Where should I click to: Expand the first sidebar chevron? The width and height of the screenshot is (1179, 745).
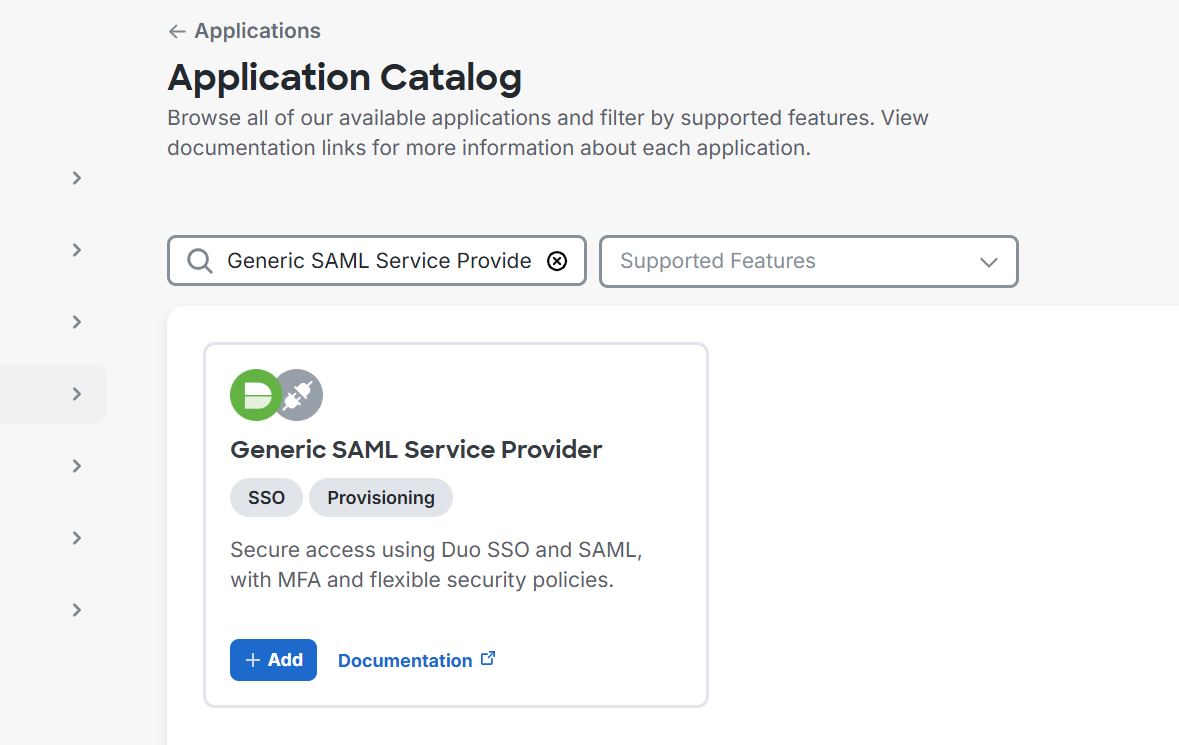tap(77, 178)
